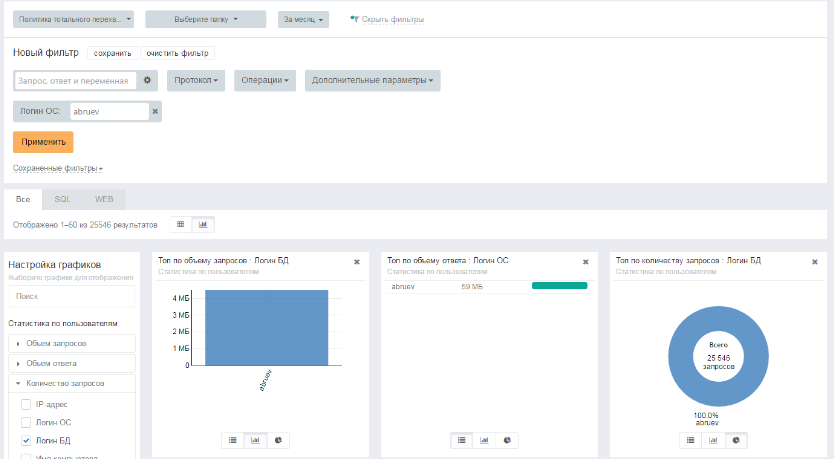
Task: Click the blue abruev chart bar
Action: coord(266,328)
